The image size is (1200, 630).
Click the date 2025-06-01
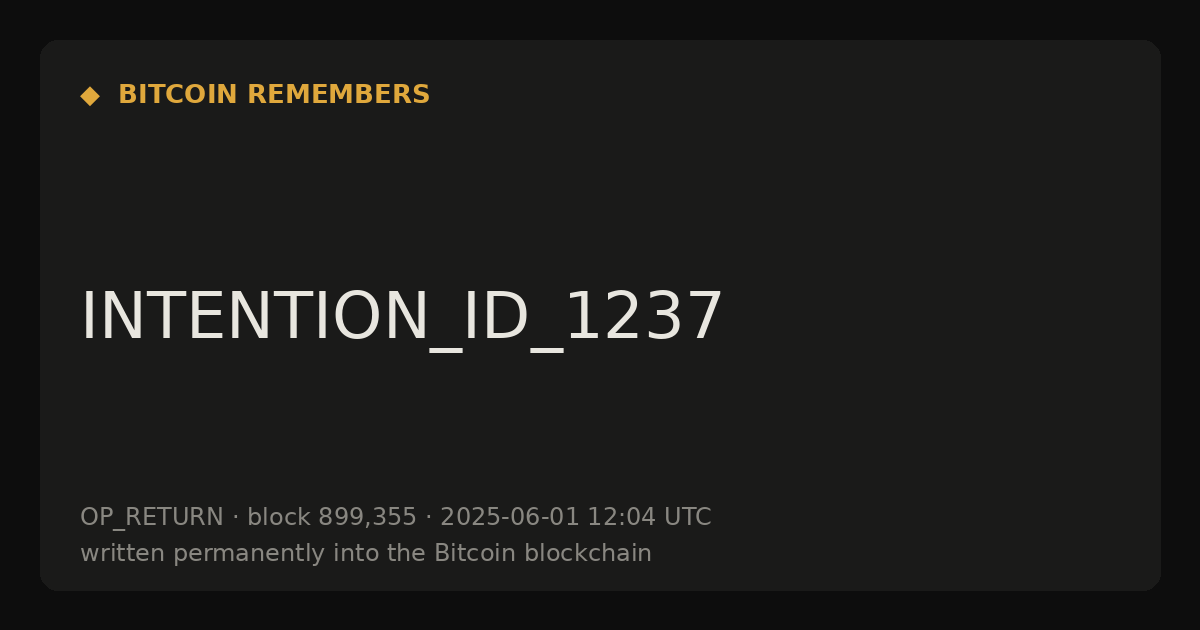(x=510, y=517)
